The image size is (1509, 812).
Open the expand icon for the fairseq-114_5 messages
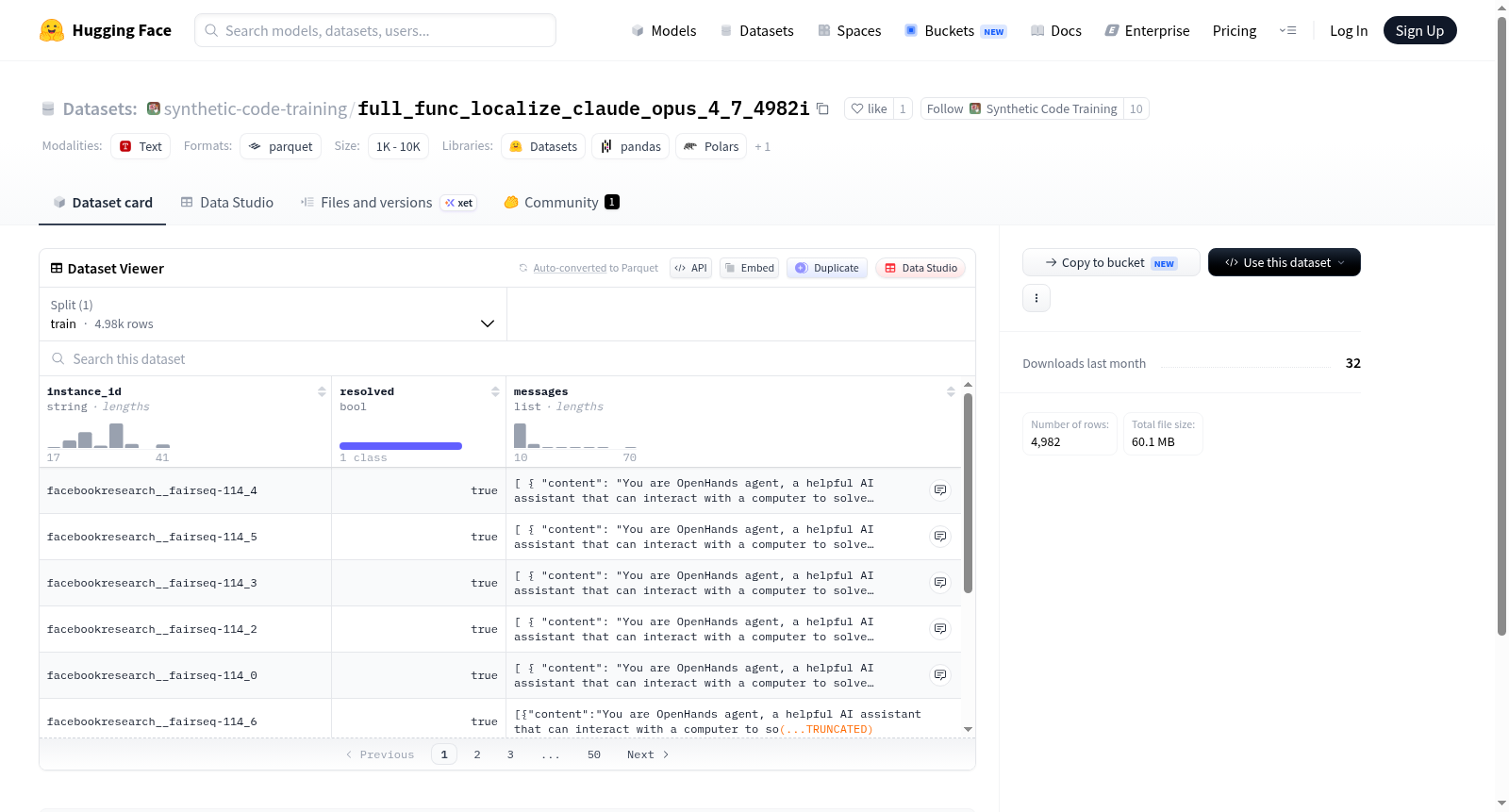(x=940, y=537)
